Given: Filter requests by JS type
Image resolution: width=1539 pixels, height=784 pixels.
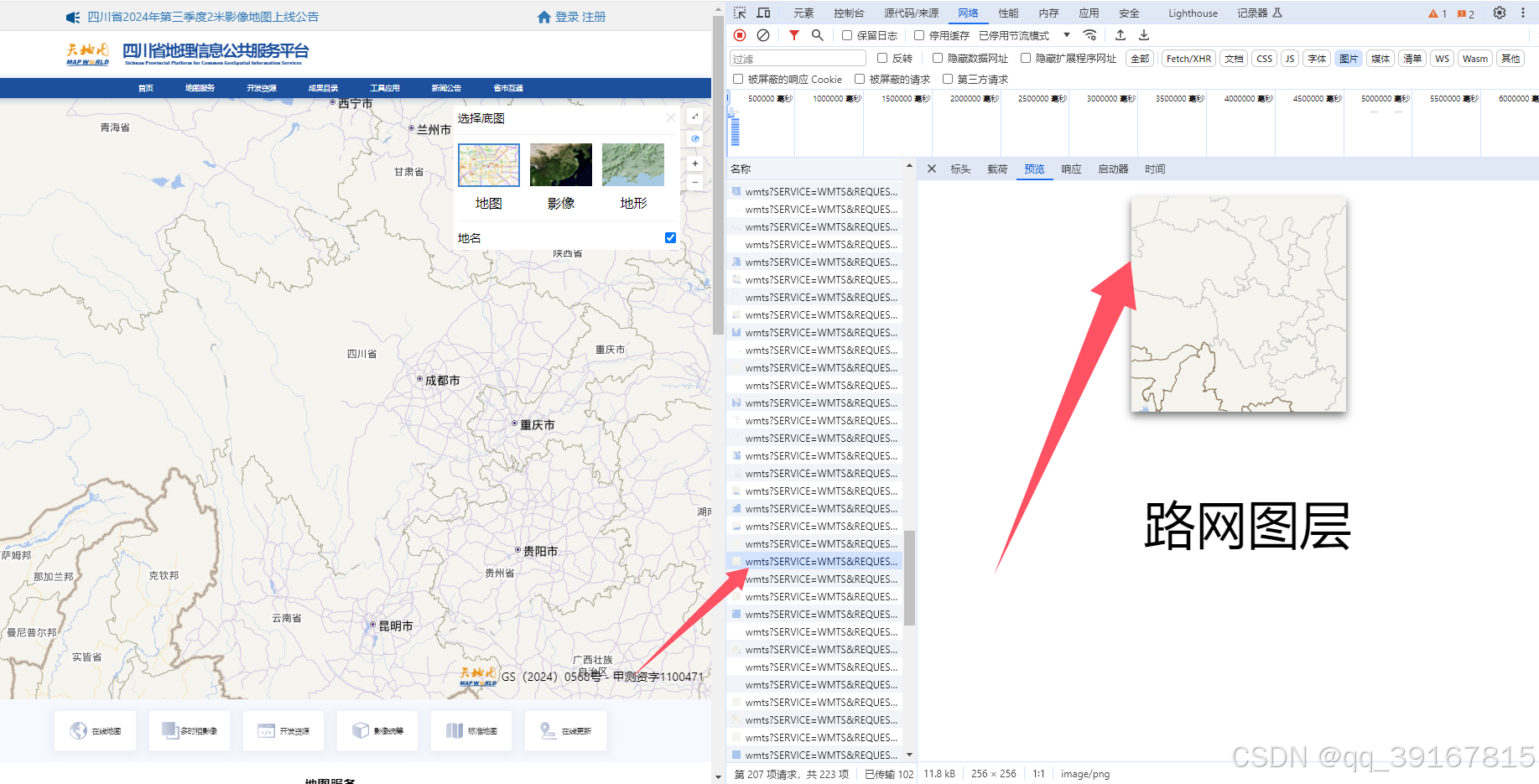Looking at the screenshot, I should [1290, 58].
